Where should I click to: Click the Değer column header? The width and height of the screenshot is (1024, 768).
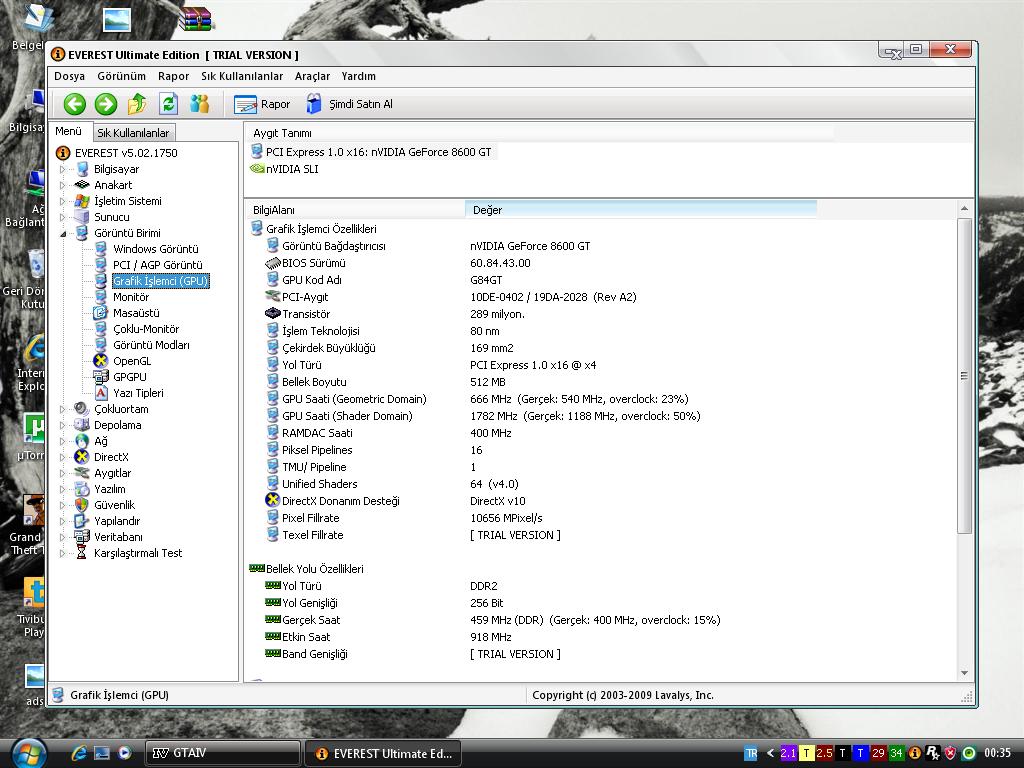tap(641, 210)
